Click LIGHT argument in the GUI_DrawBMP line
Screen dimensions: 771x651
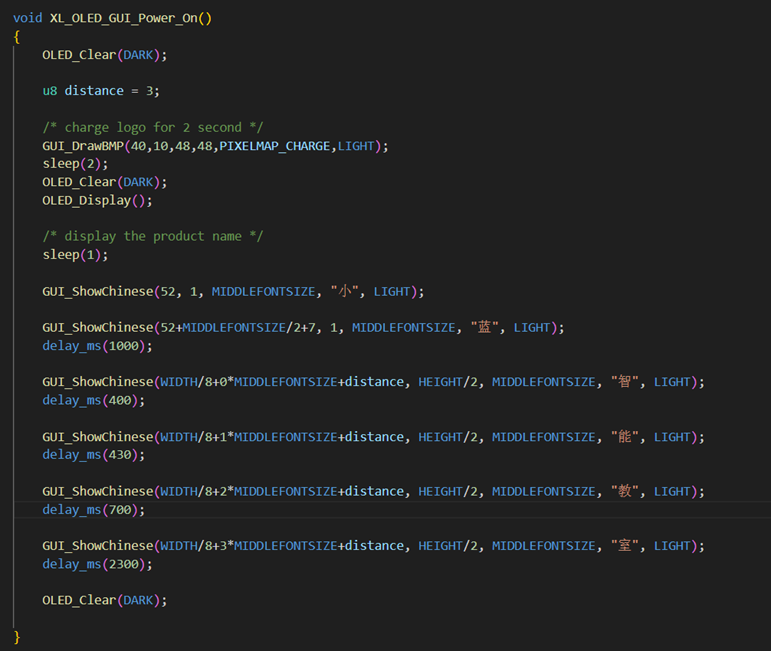pos(356,146)
